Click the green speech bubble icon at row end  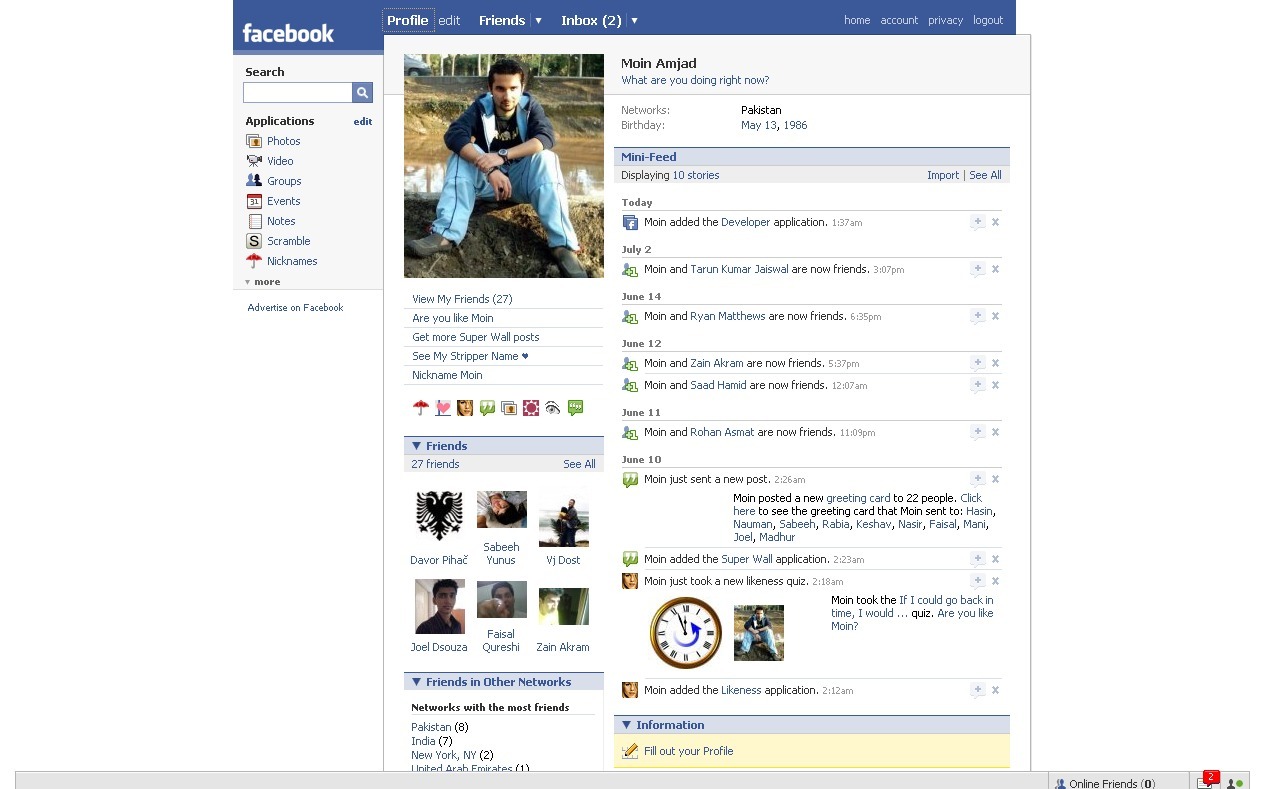[x=575, y=408]
